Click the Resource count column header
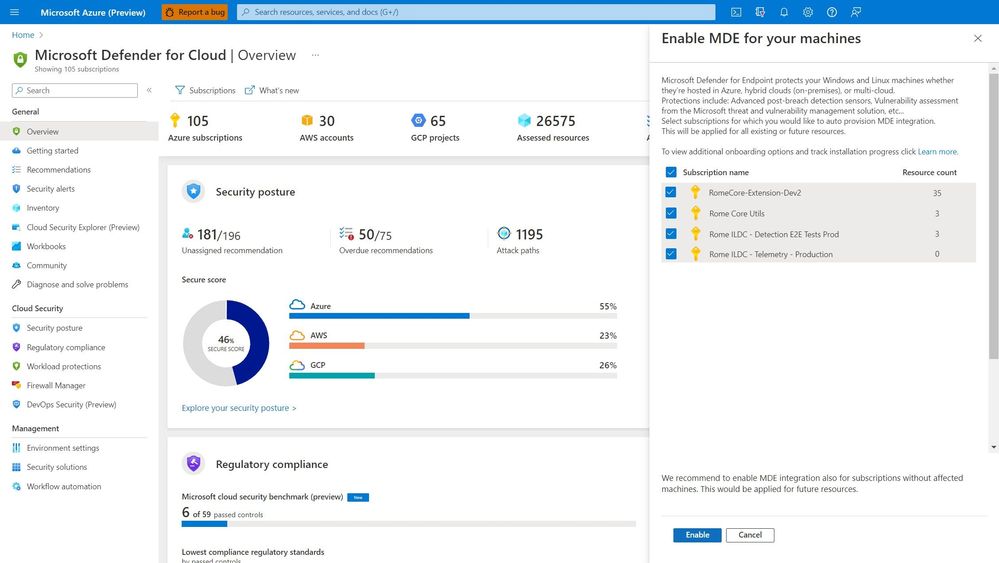Viewport: 999px width, 563px height. [930, 173]
